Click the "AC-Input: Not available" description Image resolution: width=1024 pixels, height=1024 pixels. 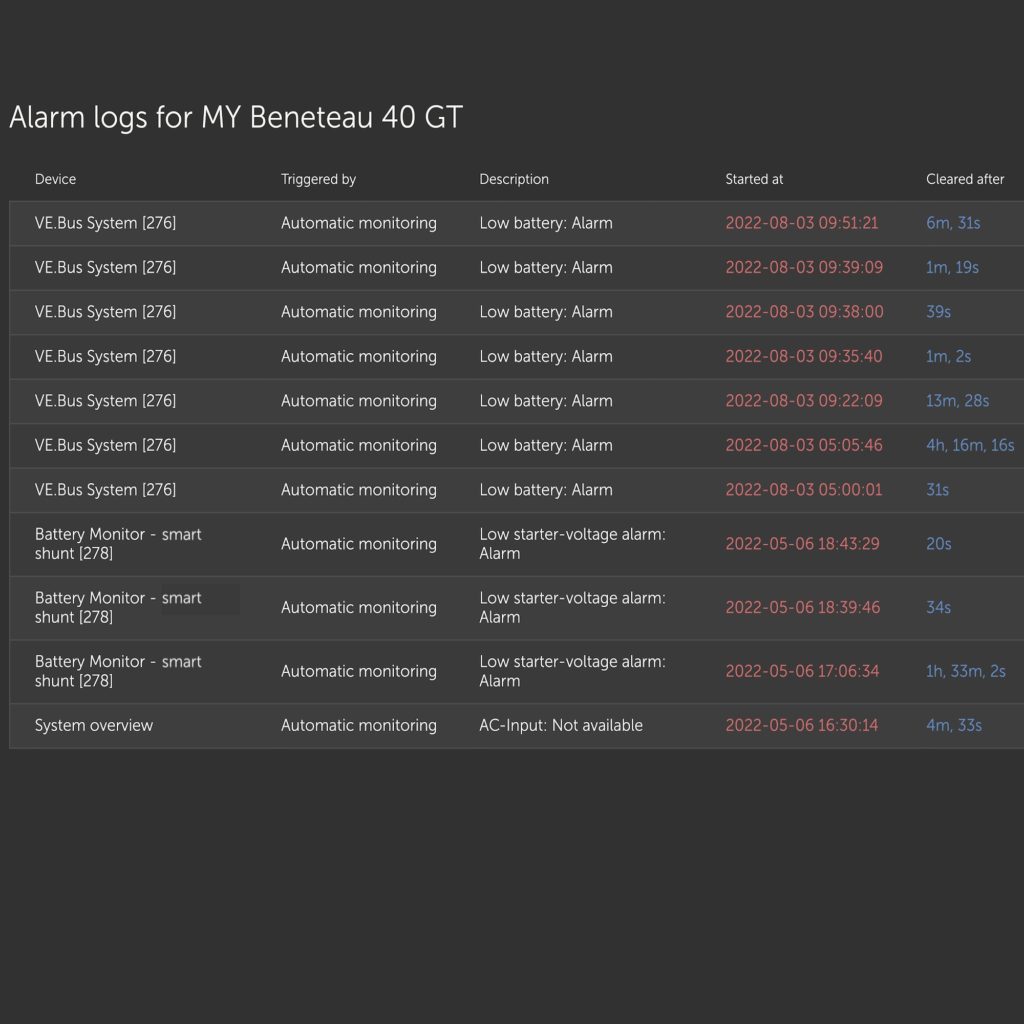561,726
